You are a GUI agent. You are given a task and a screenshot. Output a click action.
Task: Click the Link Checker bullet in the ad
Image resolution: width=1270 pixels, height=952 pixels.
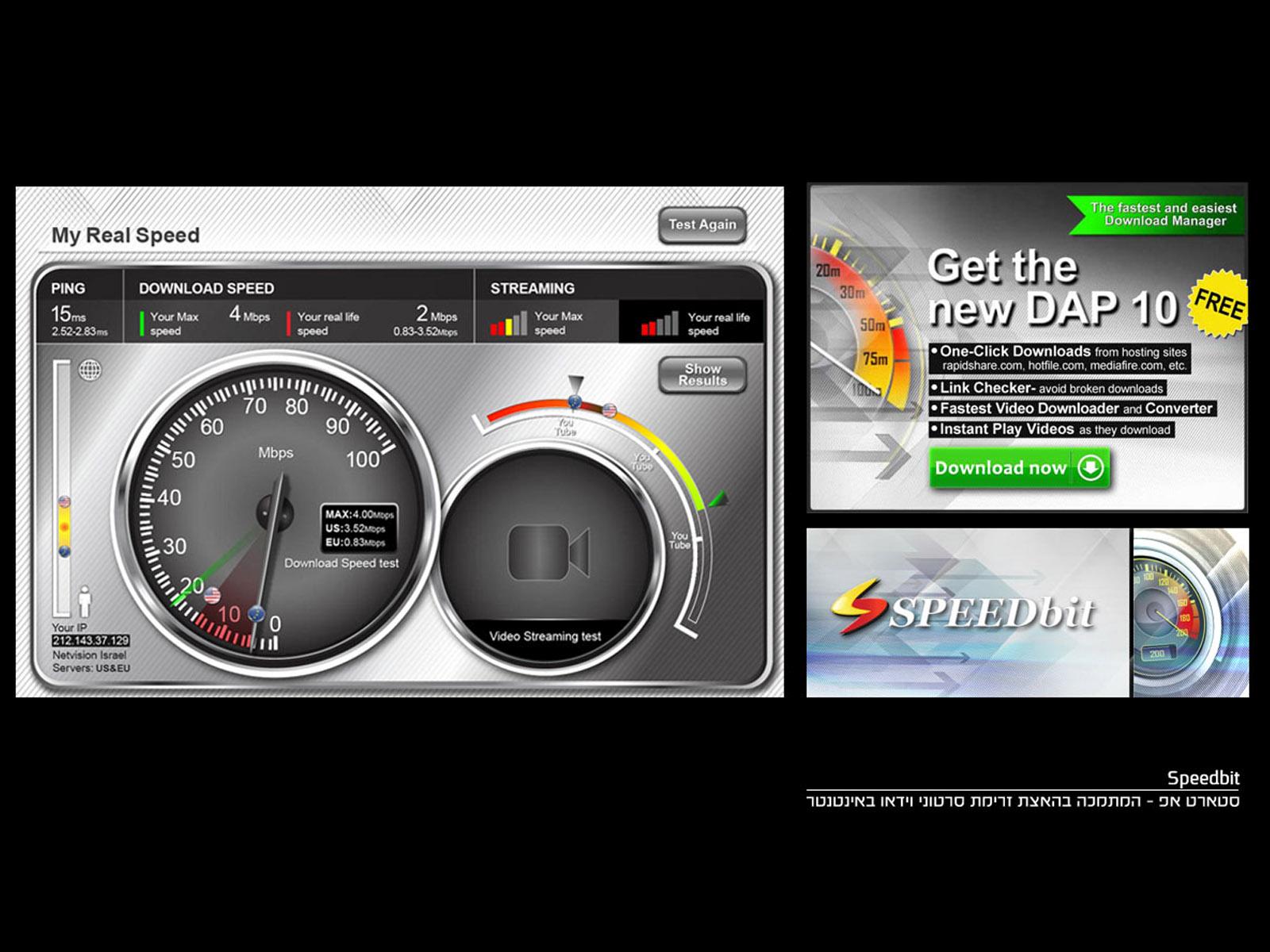[x=1048, y=388]
